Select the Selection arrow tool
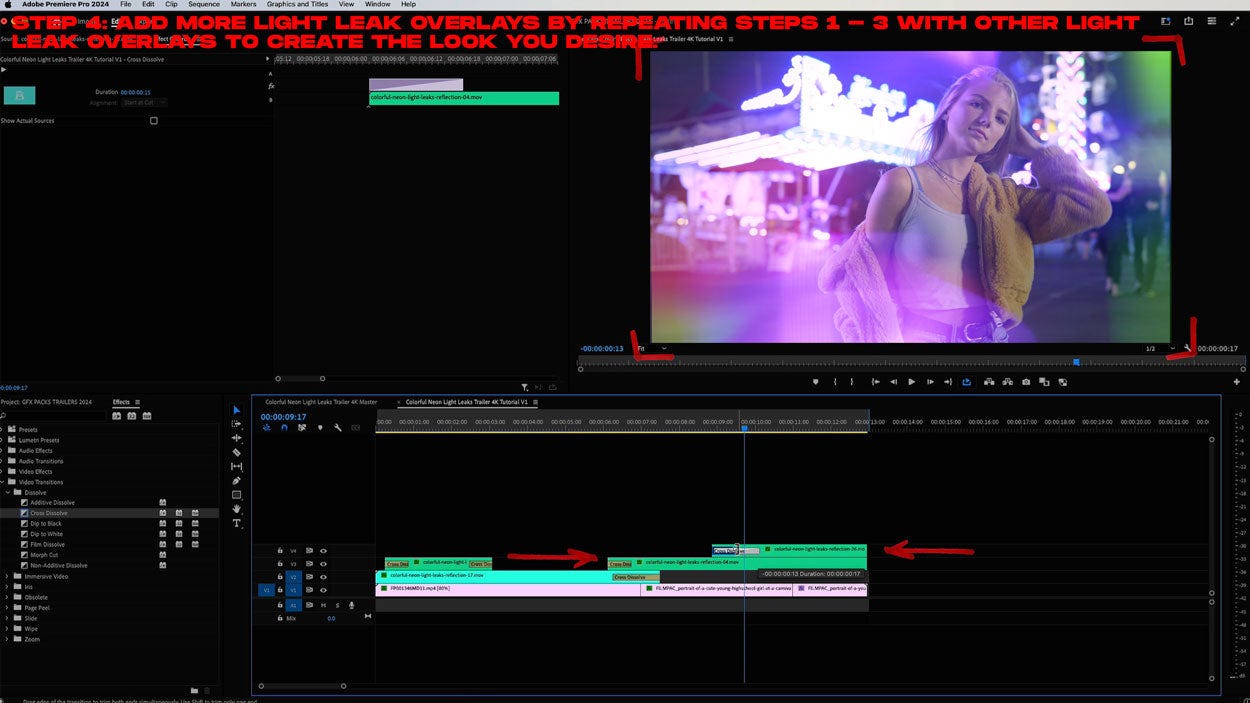 pos(236,410)
